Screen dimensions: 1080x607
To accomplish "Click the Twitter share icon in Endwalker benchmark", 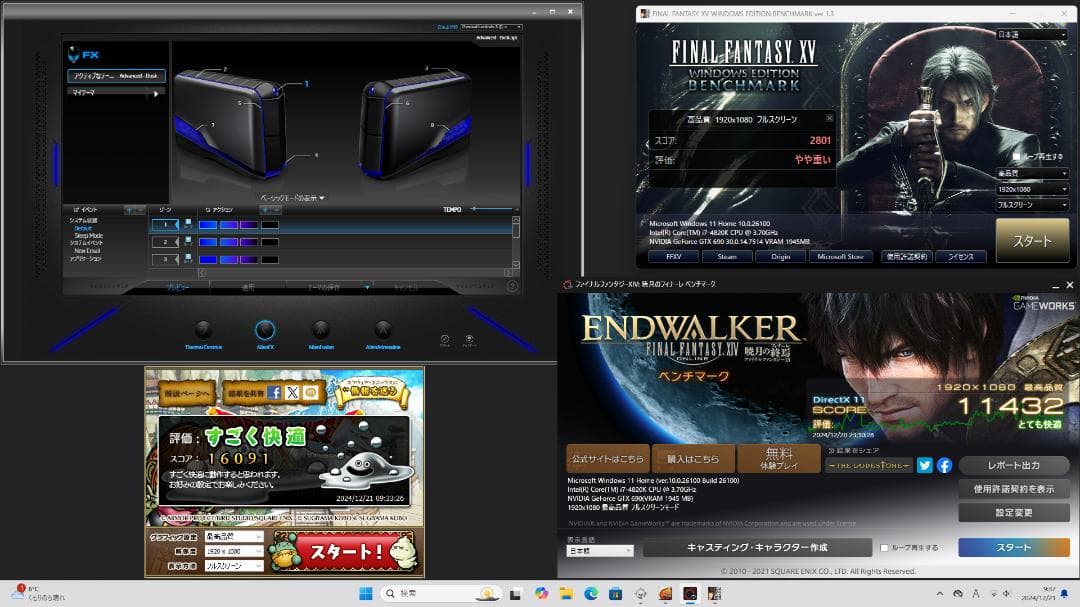I will pos(925,465).
